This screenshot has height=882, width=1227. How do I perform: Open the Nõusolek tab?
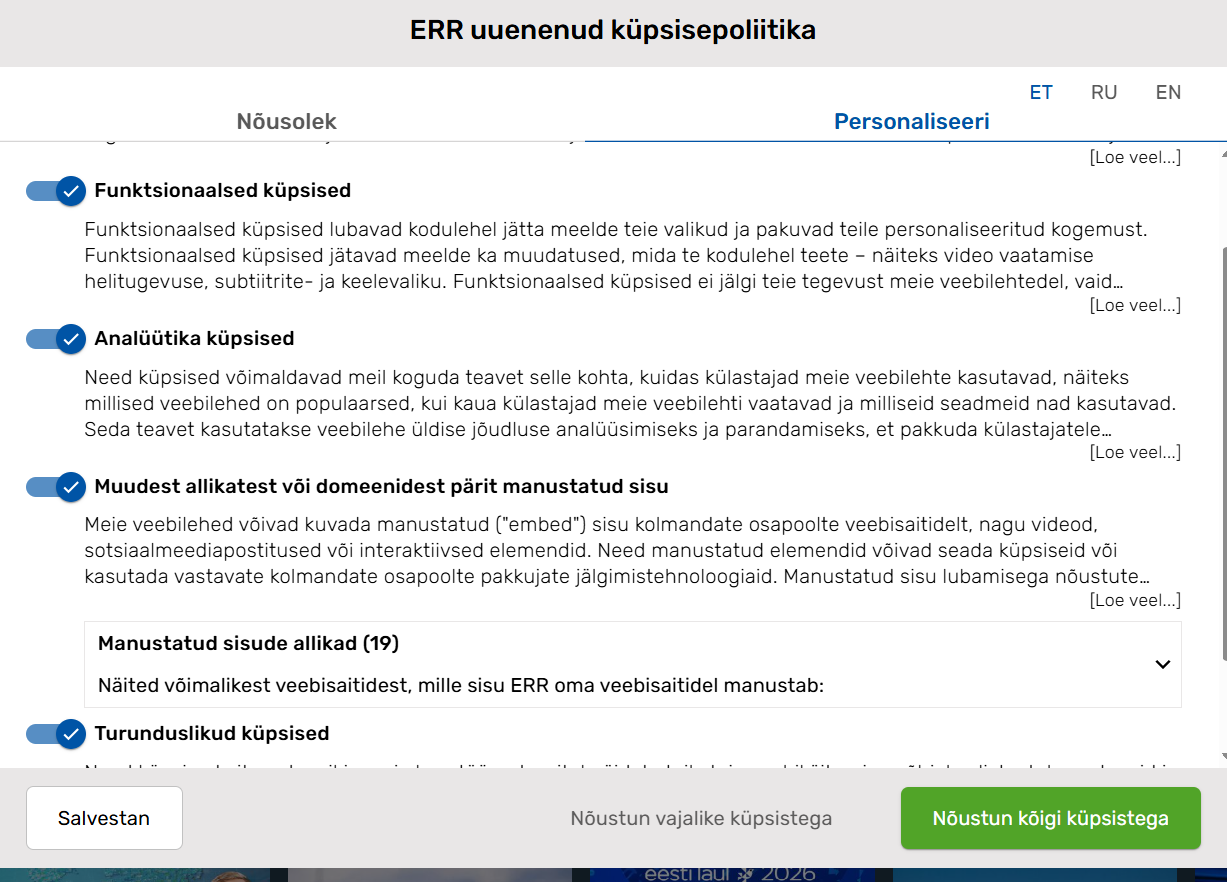point(286,122)
